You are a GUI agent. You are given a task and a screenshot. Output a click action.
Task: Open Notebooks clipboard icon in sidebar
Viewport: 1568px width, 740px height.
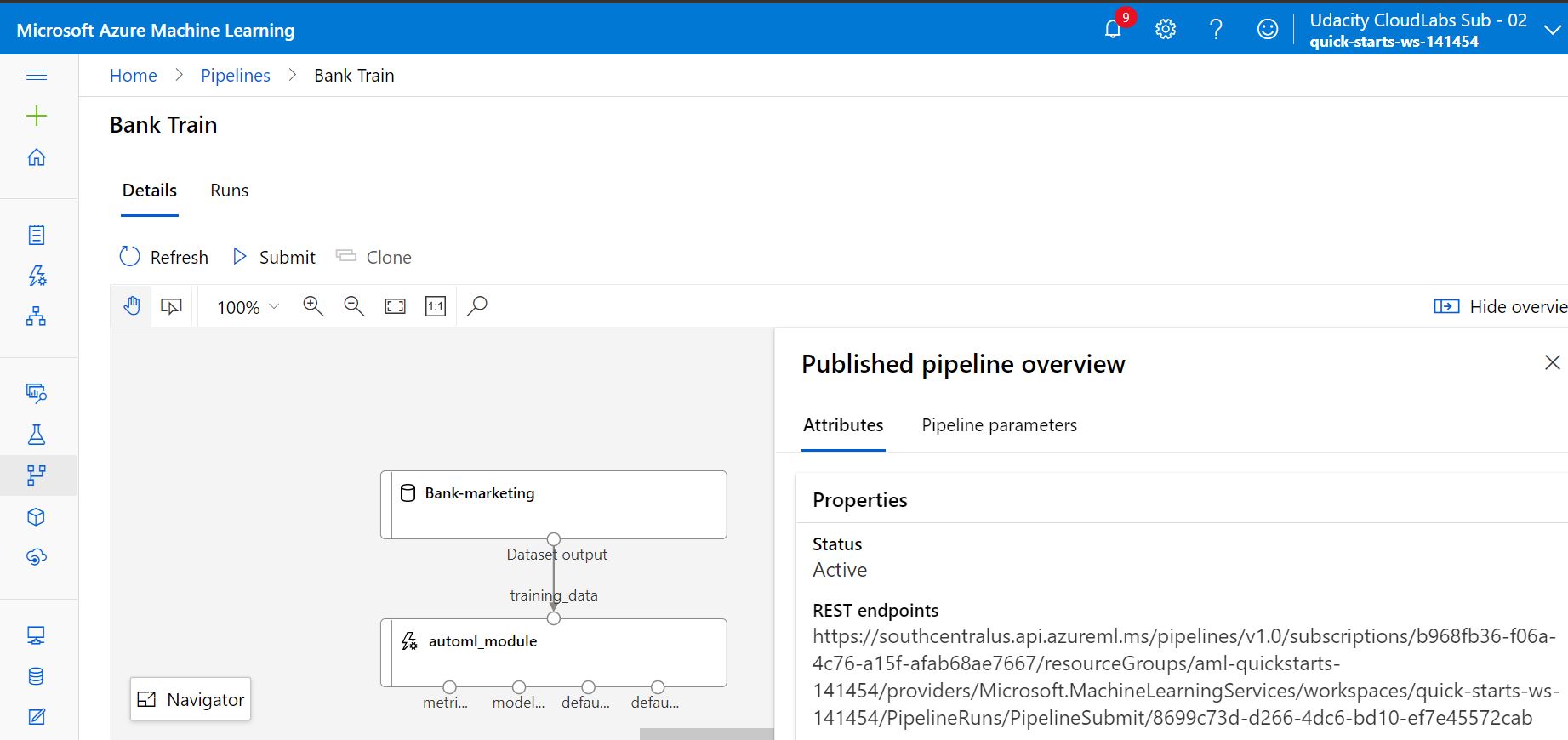[37, 235]
